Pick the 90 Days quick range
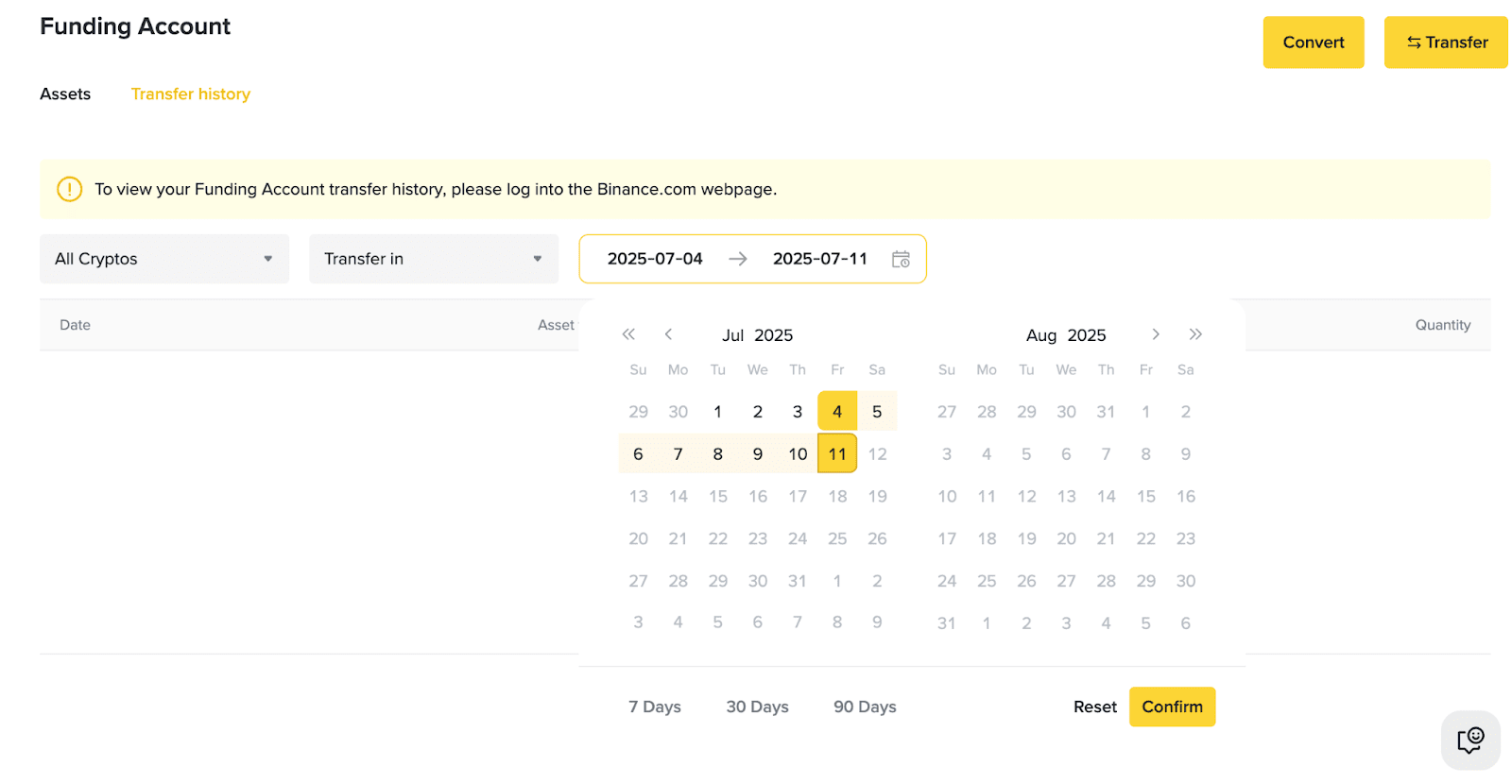The height and width of the screenshot is (784, 1512). pyautogui.click(x=865, y=707)
